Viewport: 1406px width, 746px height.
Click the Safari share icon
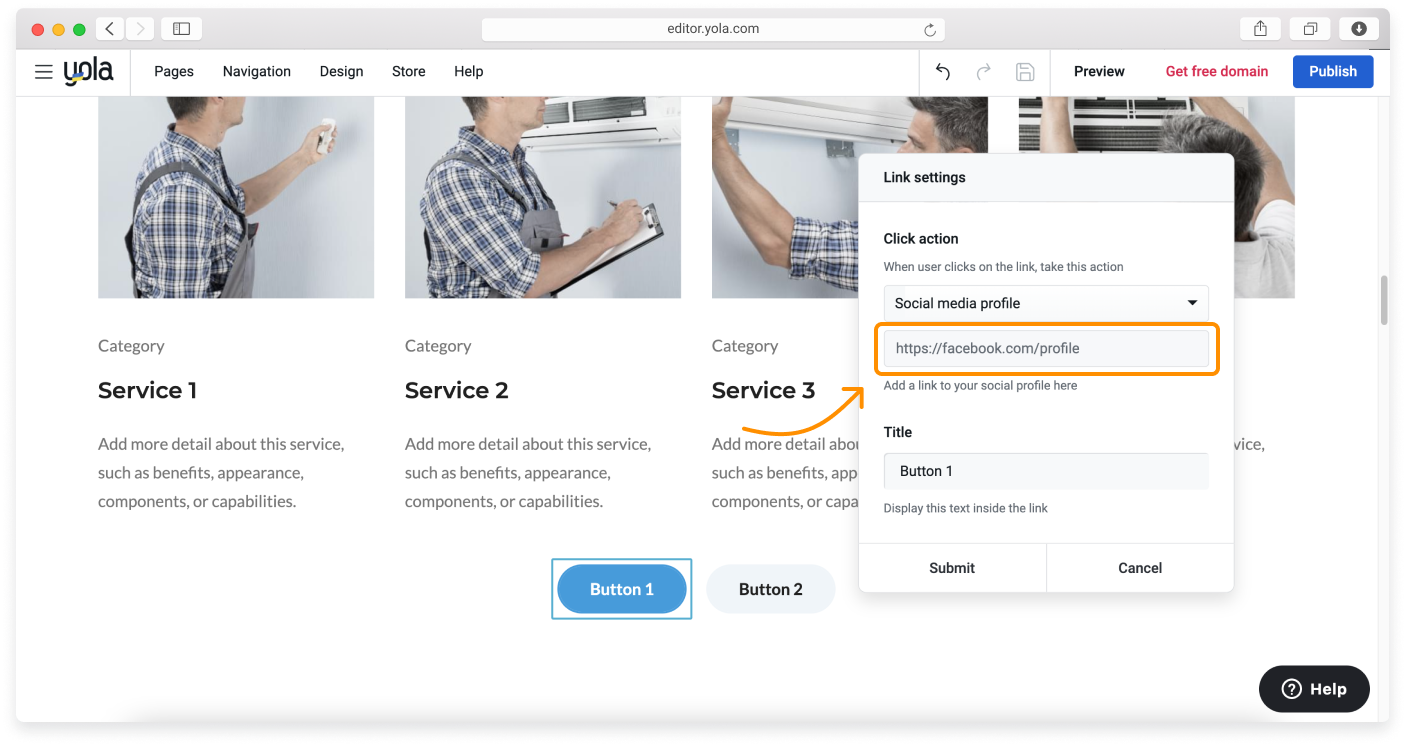(1260, 29)
